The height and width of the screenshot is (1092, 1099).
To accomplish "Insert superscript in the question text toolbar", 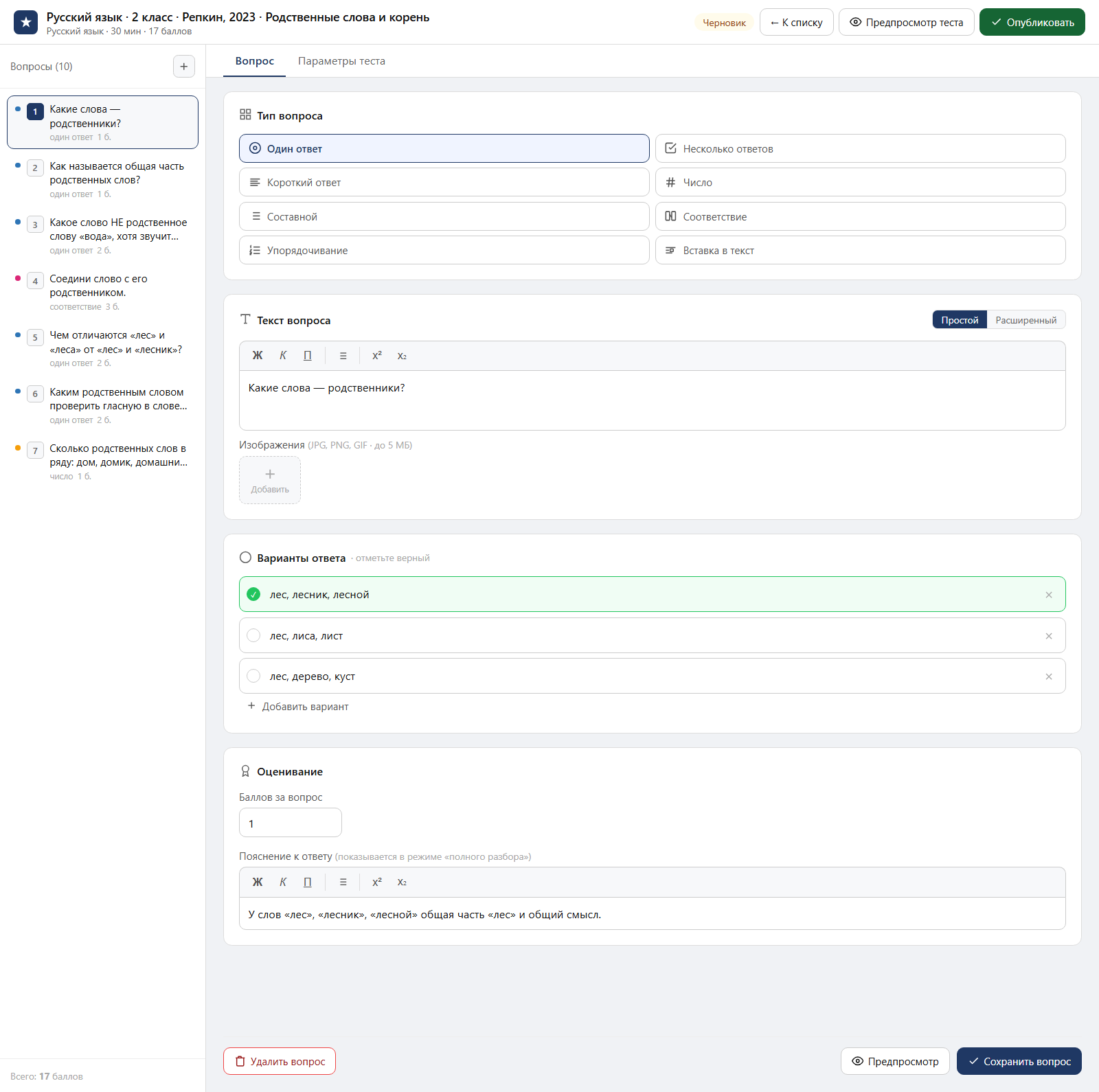I will [x=377, y=356].
